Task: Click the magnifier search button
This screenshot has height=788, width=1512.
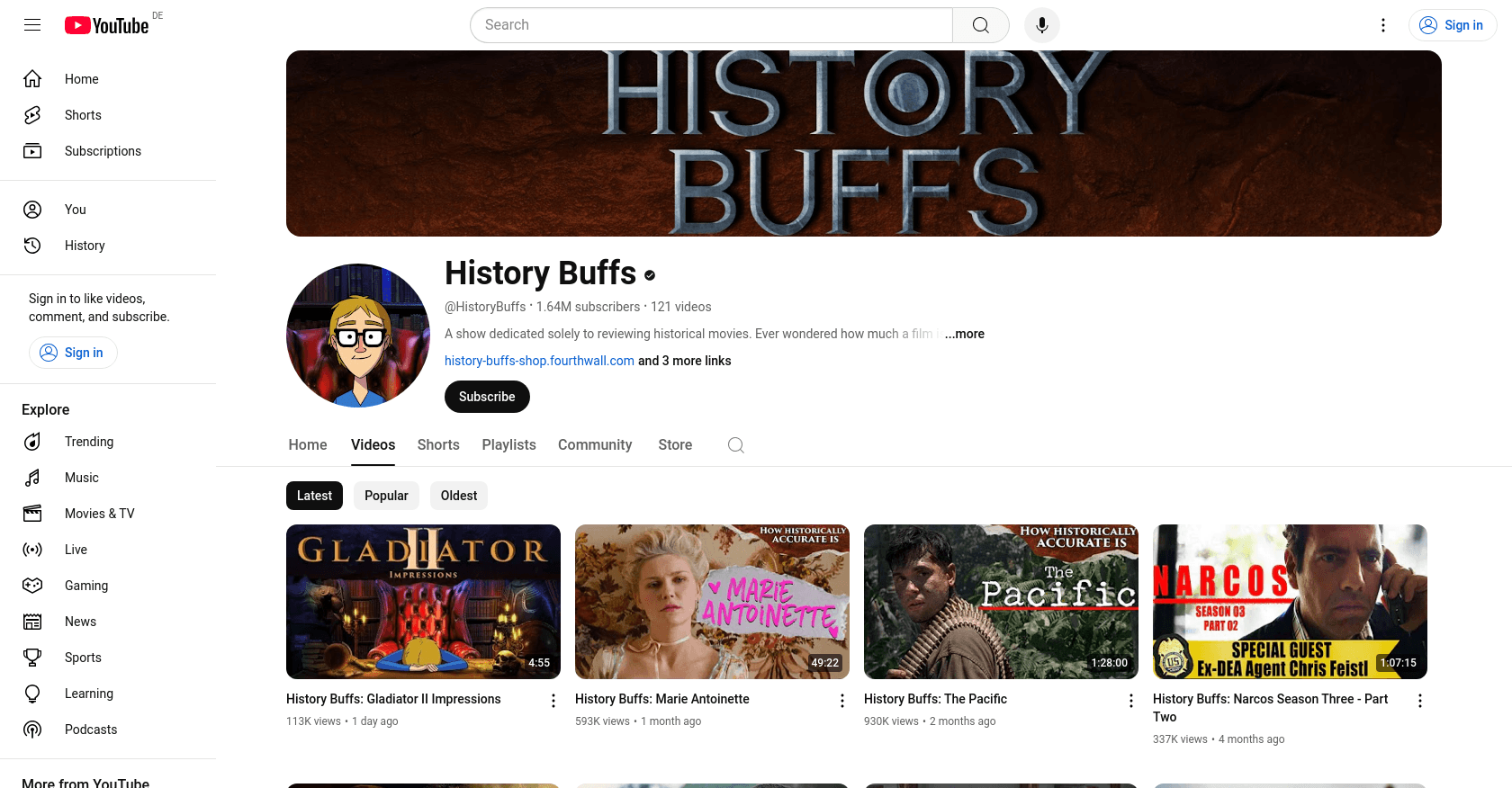Action: (981, 25)
